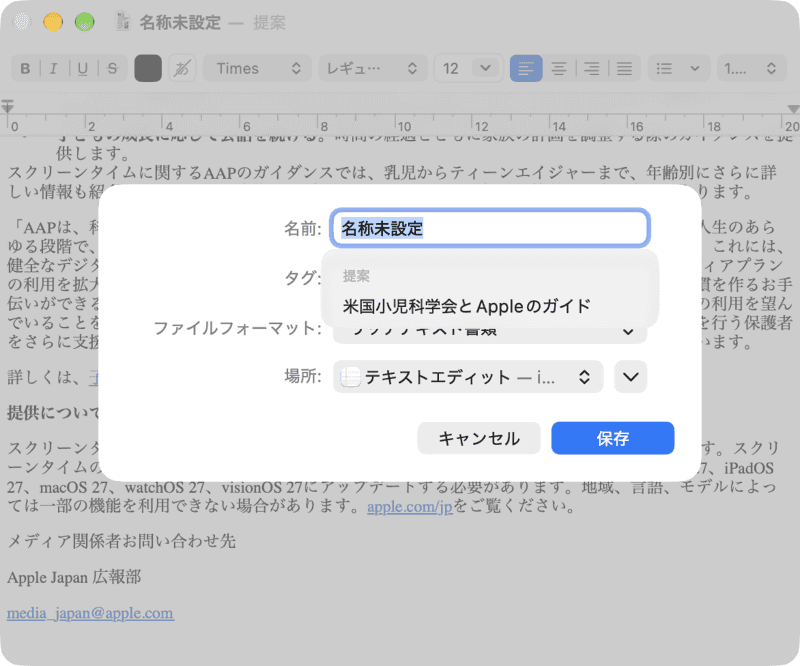Click the green zoom window button
This screenshot has height=666, width=800.
85,22
